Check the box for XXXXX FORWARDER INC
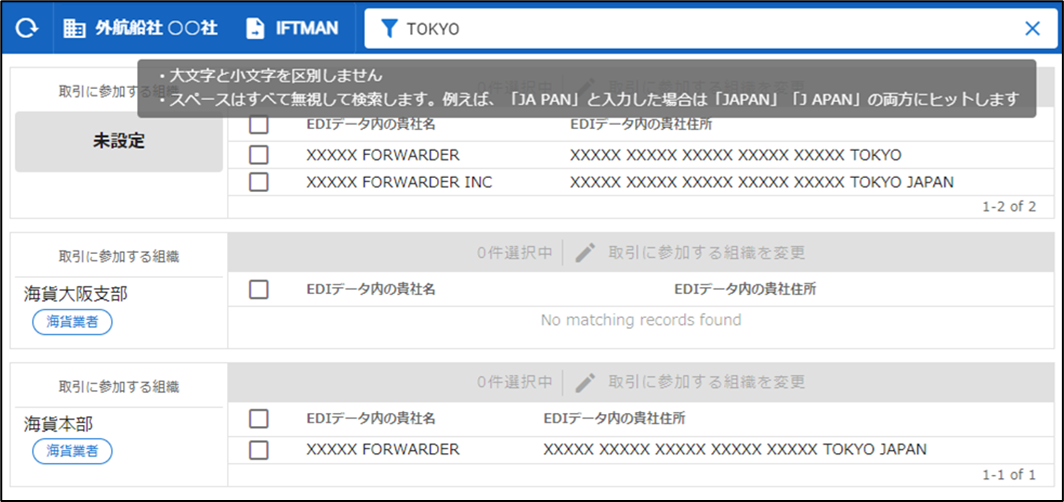Image resolution: width=1064 pixels, height=502 pixels. (259, 182)
